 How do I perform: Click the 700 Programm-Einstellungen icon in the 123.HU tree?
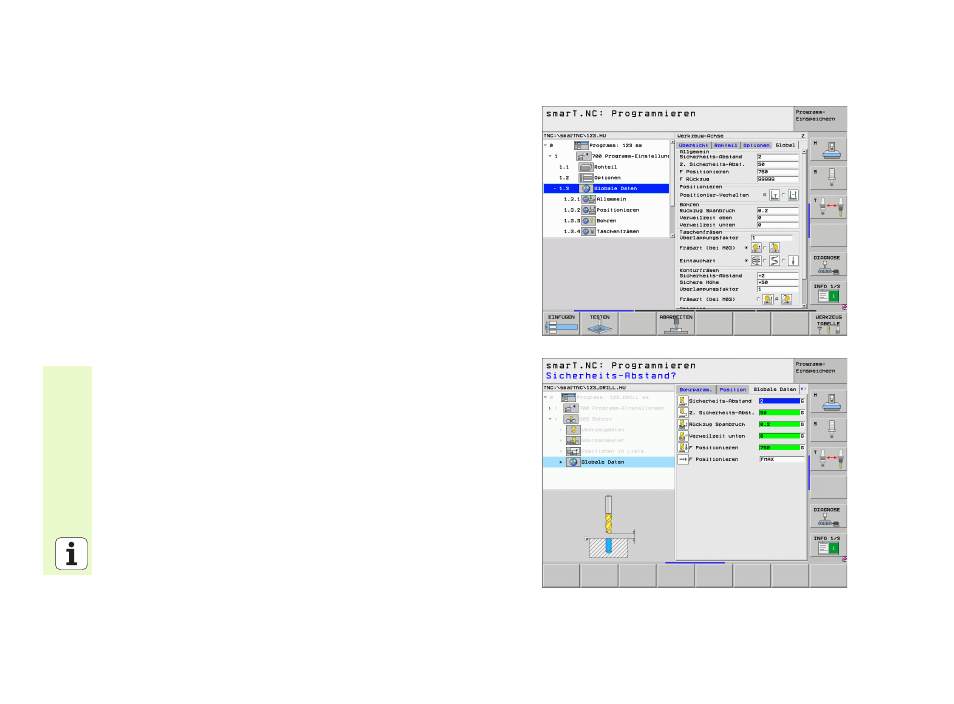[583, 156]
